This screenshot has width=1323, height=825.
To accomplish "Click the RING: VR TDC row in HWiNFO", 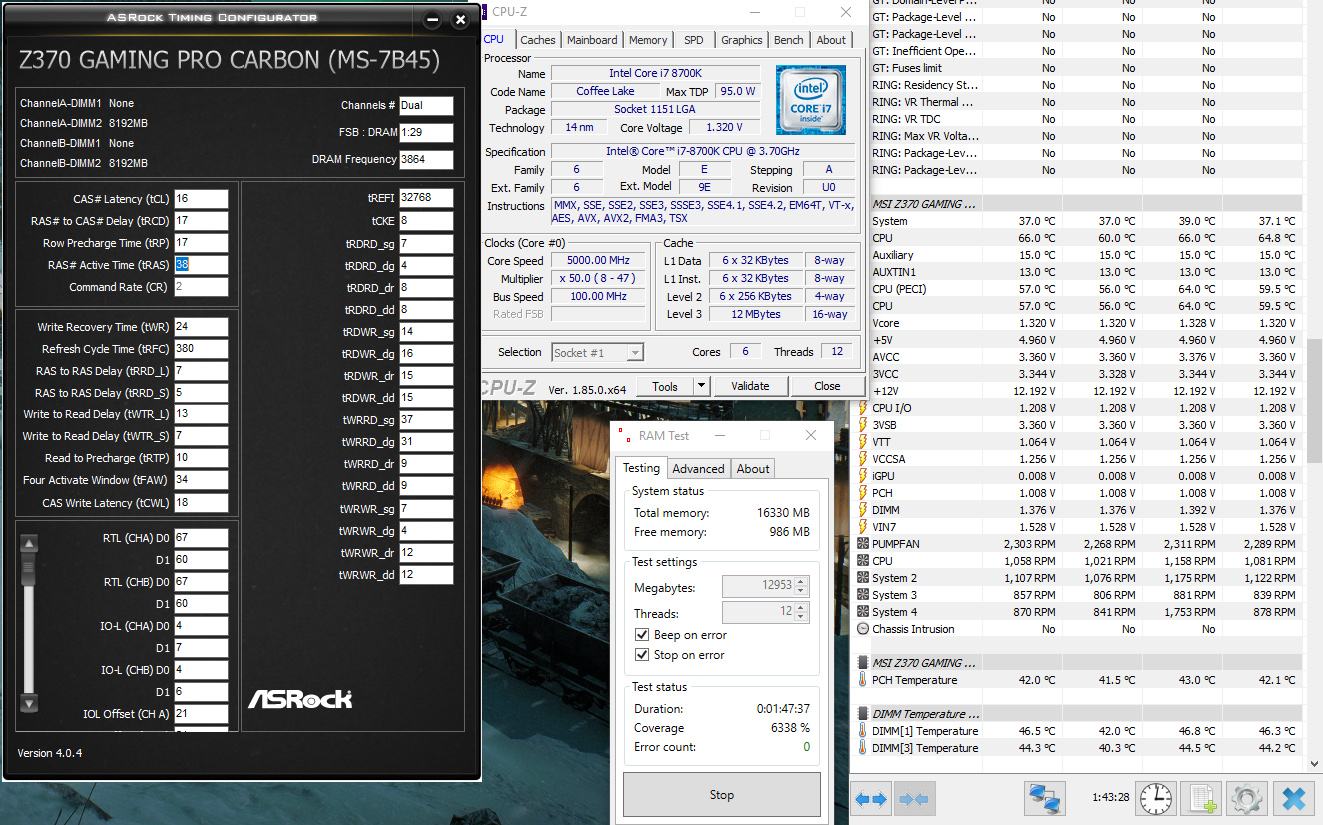I will point(1081,119).
